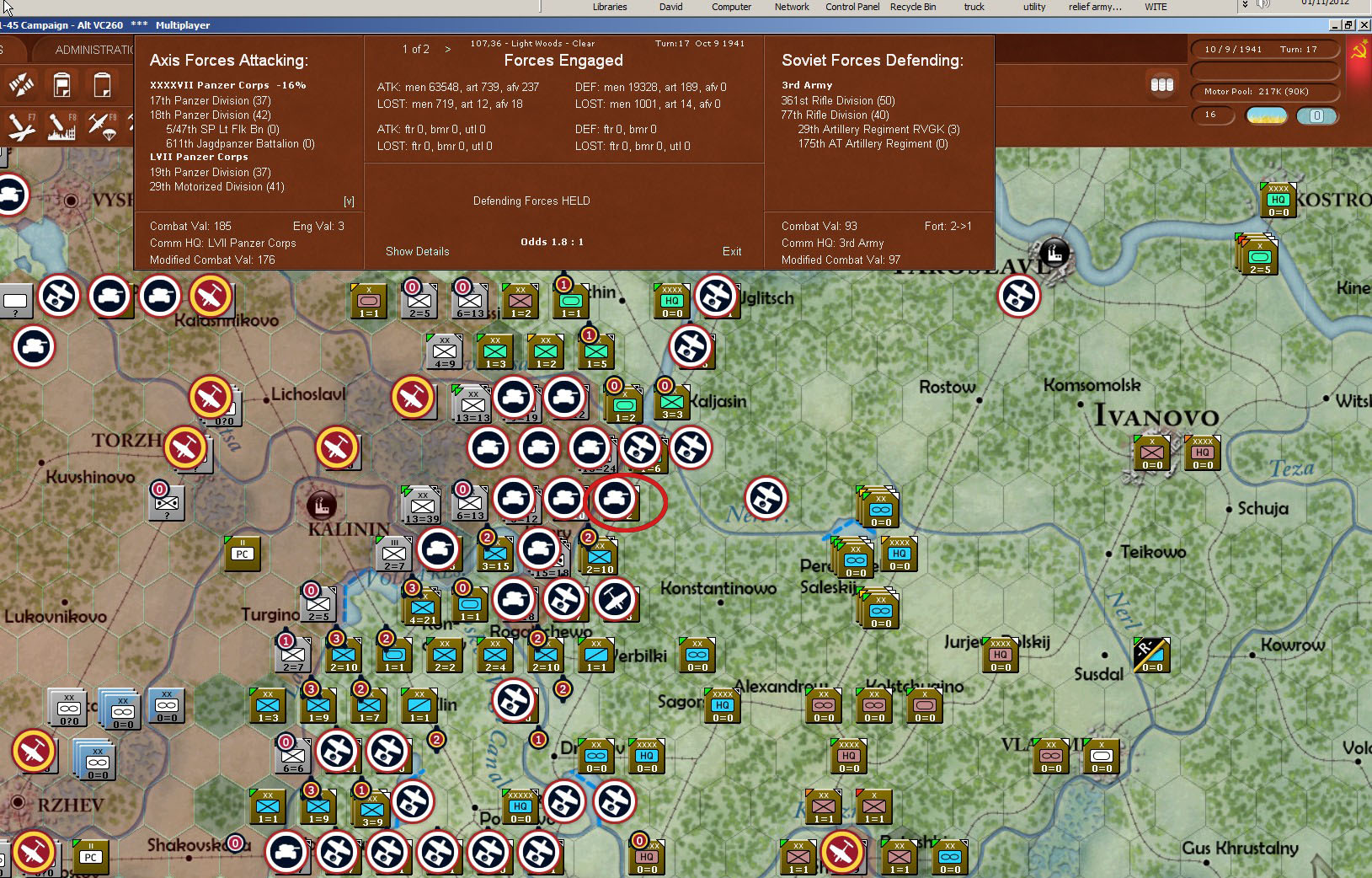Click the HQ counter at Jurjew Polskij
Image resolution: width=1372 pixels, height=878 pixels.
pyautogui.click(x=1001, y=655)
